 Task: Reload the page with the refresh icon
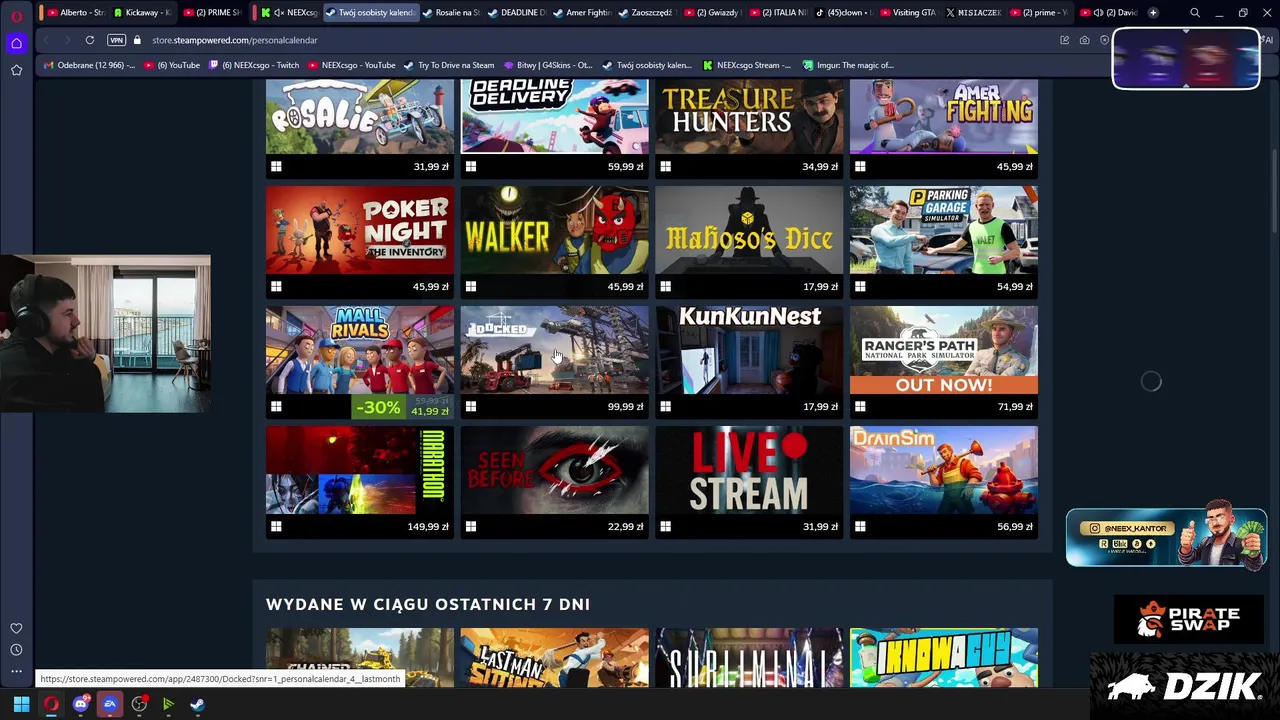pyautogui.click(x=90, y=40)
